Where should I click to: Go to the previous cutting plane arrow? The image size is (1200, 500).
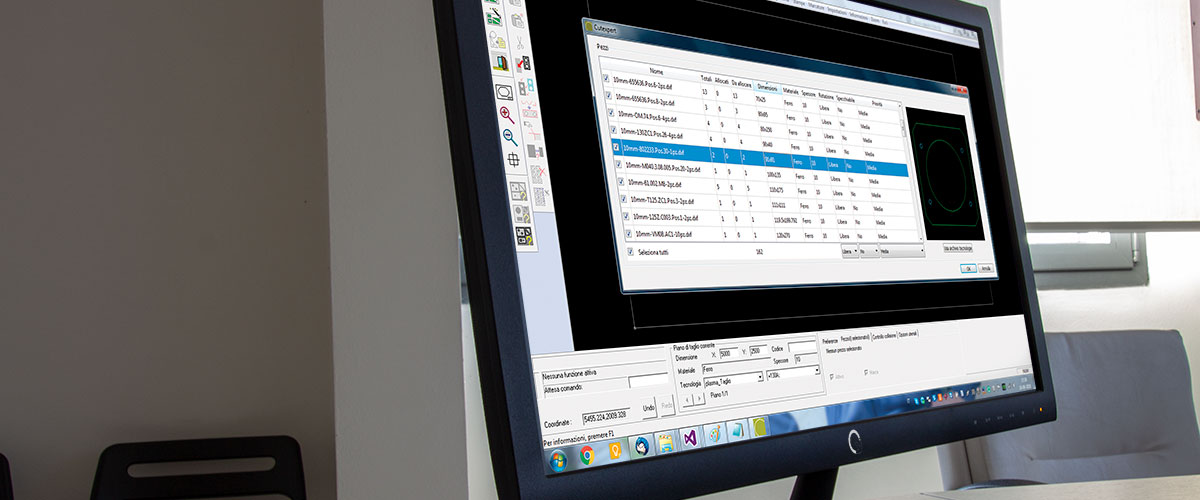[x=686, y=398]
